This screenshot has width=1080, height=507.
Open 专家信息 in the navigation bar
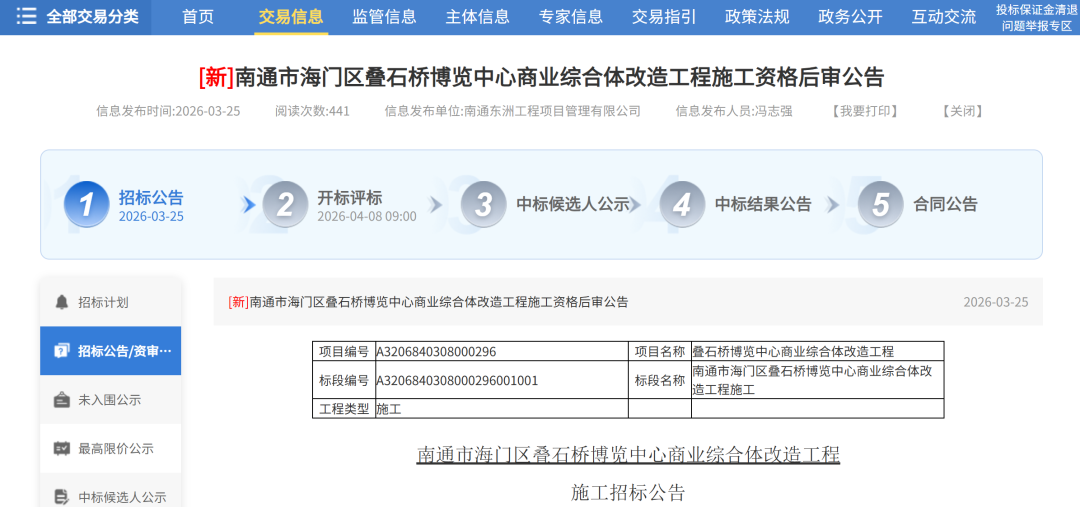coord(570,17)
